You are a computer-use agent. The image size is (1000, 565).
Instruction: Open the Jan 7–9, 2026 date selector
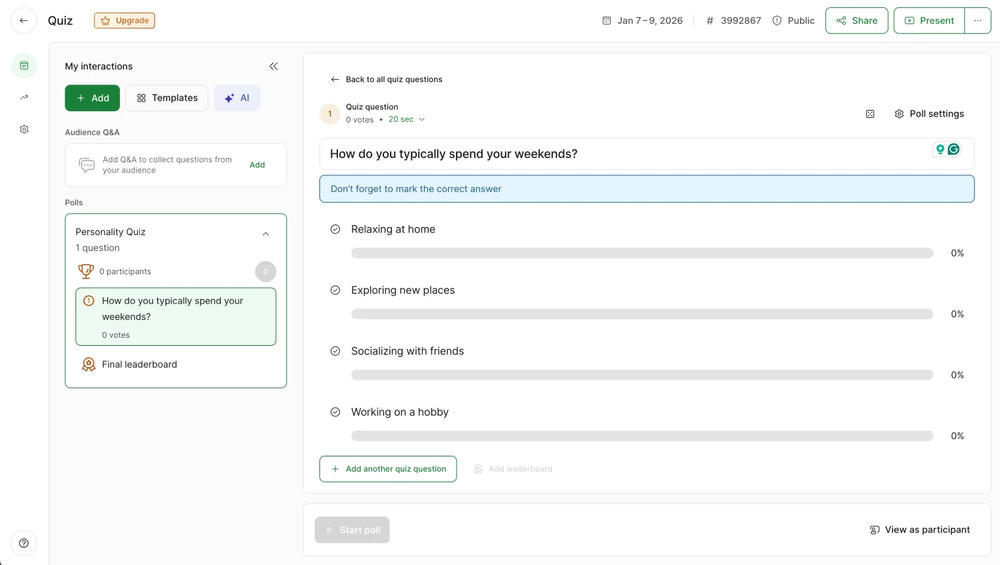pyautogui.click(x=641, y=20)
